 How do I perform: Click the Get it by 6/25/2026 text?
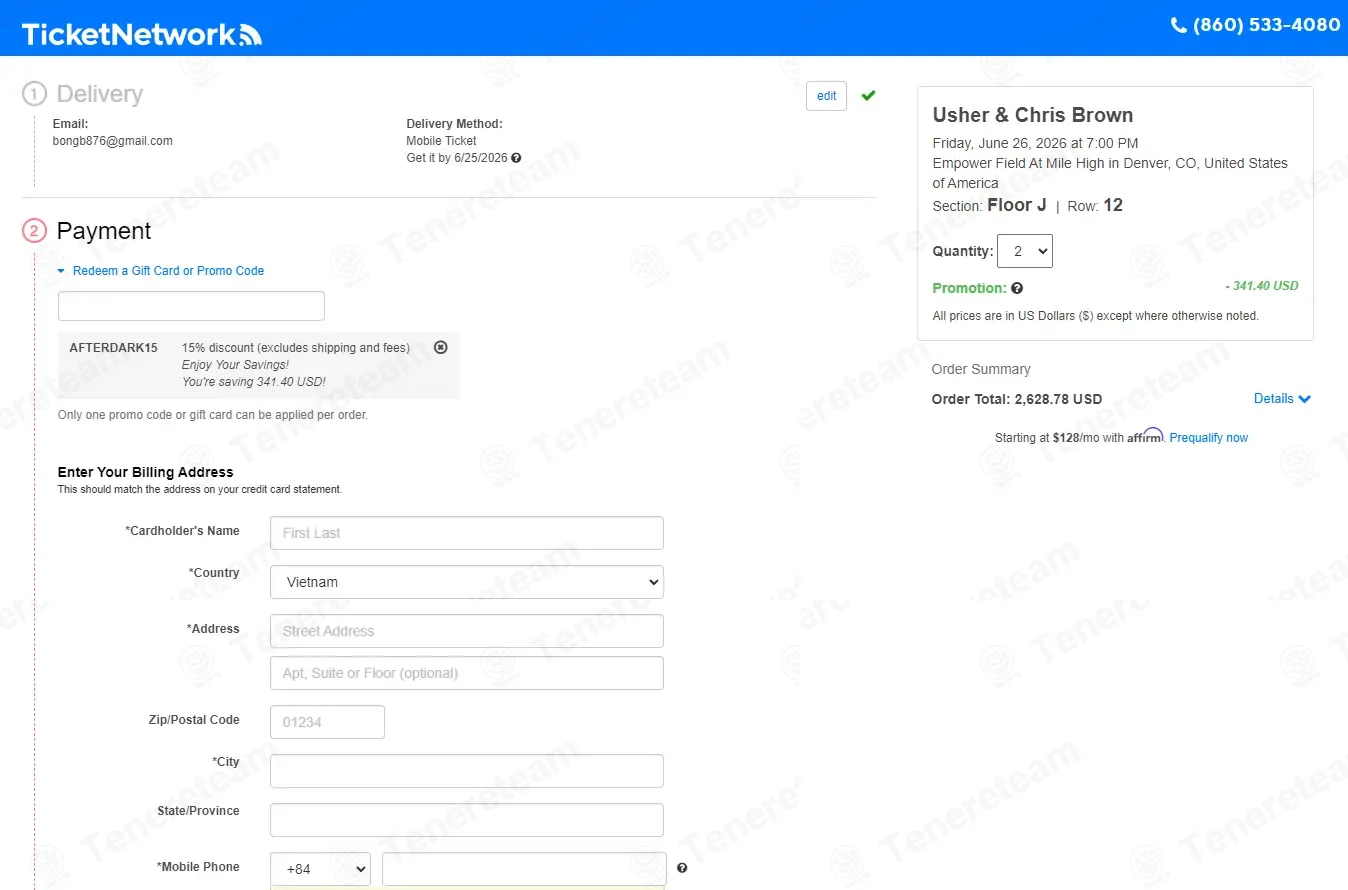click(x=457, y=158)
